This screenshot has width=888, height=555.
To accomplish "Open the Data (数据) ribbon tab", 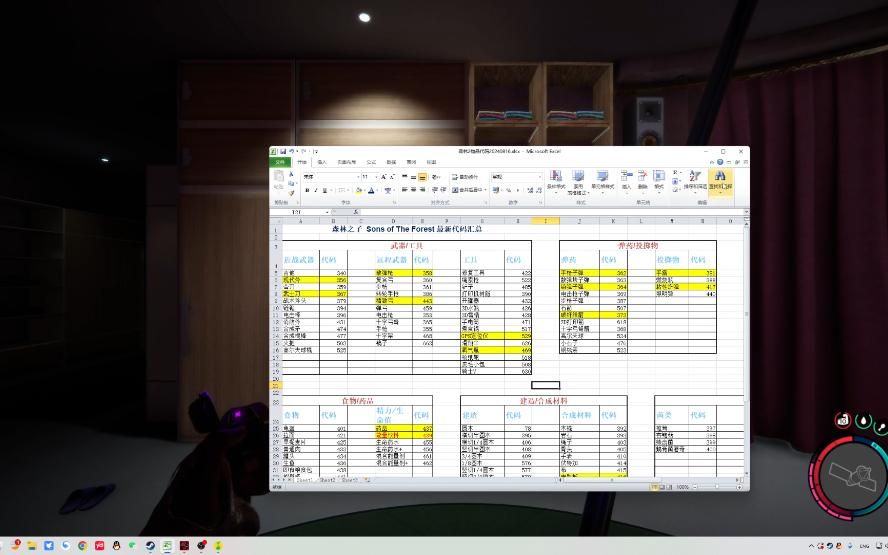I will pos(391,162).
